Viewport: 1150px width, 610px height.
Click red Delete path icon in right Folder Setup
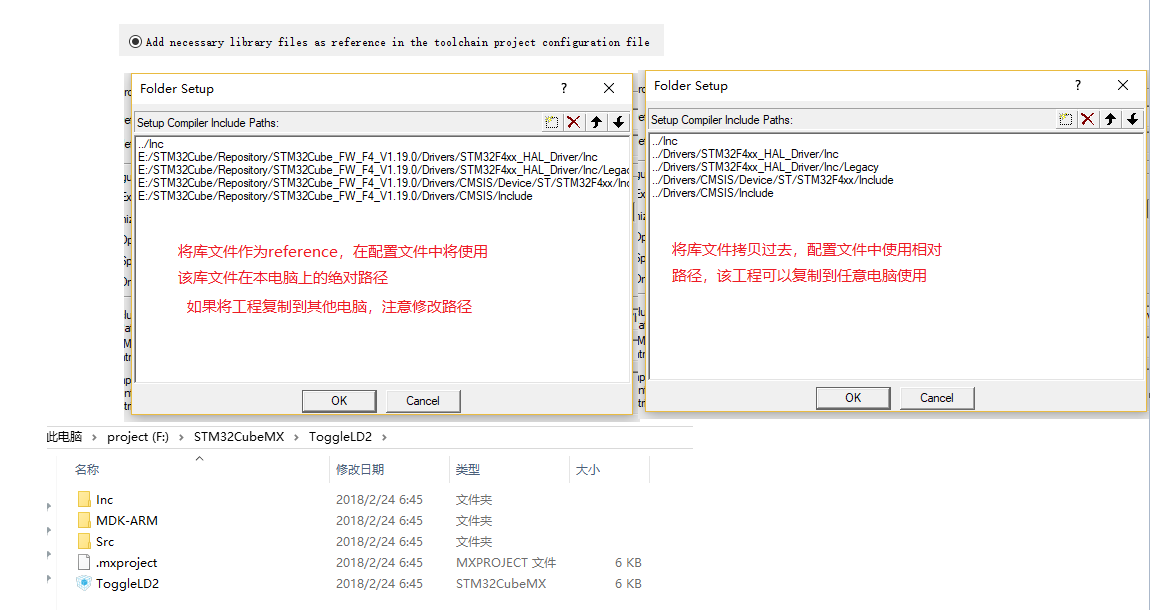[1088, 120]
